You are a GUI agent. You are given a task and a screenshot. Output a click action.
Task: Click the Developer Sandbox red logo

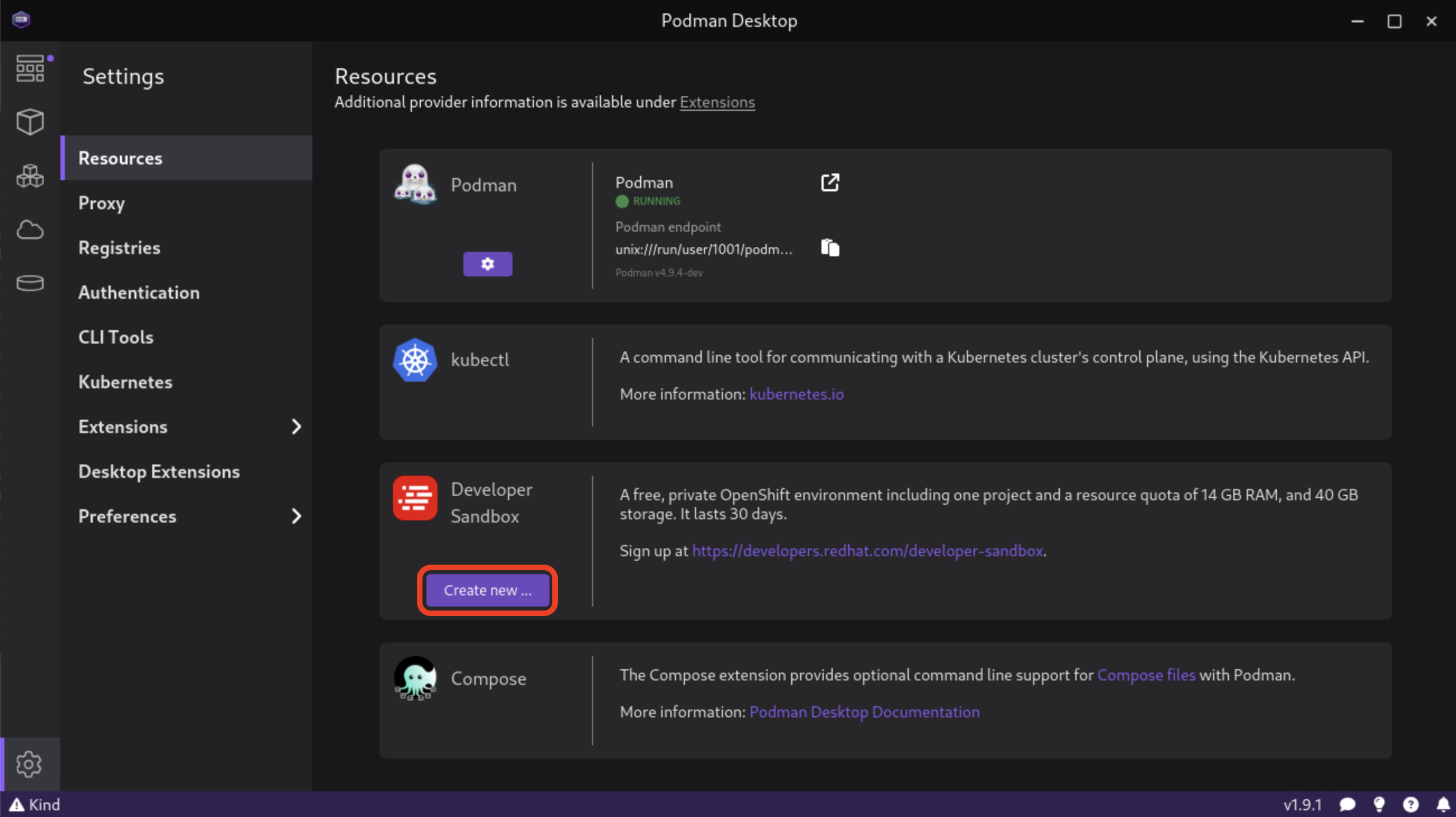tap(415, 498)
